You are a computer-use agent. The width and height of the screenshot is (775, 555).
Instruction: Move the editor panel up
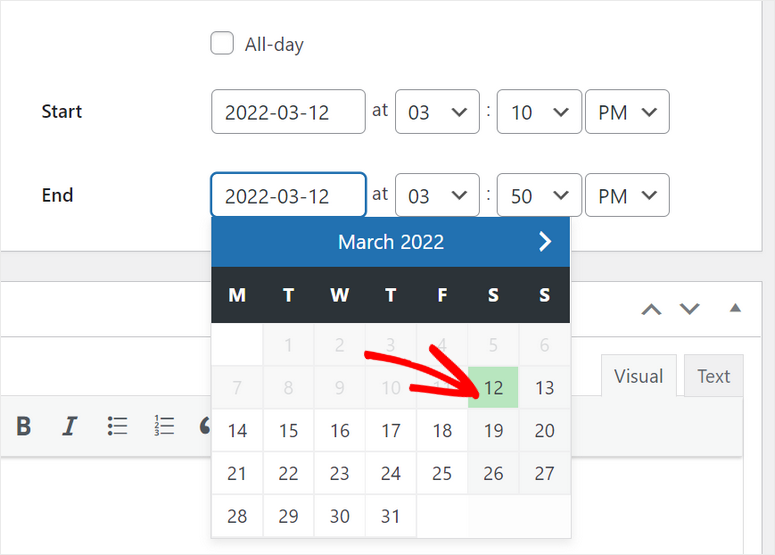(651, 309)
